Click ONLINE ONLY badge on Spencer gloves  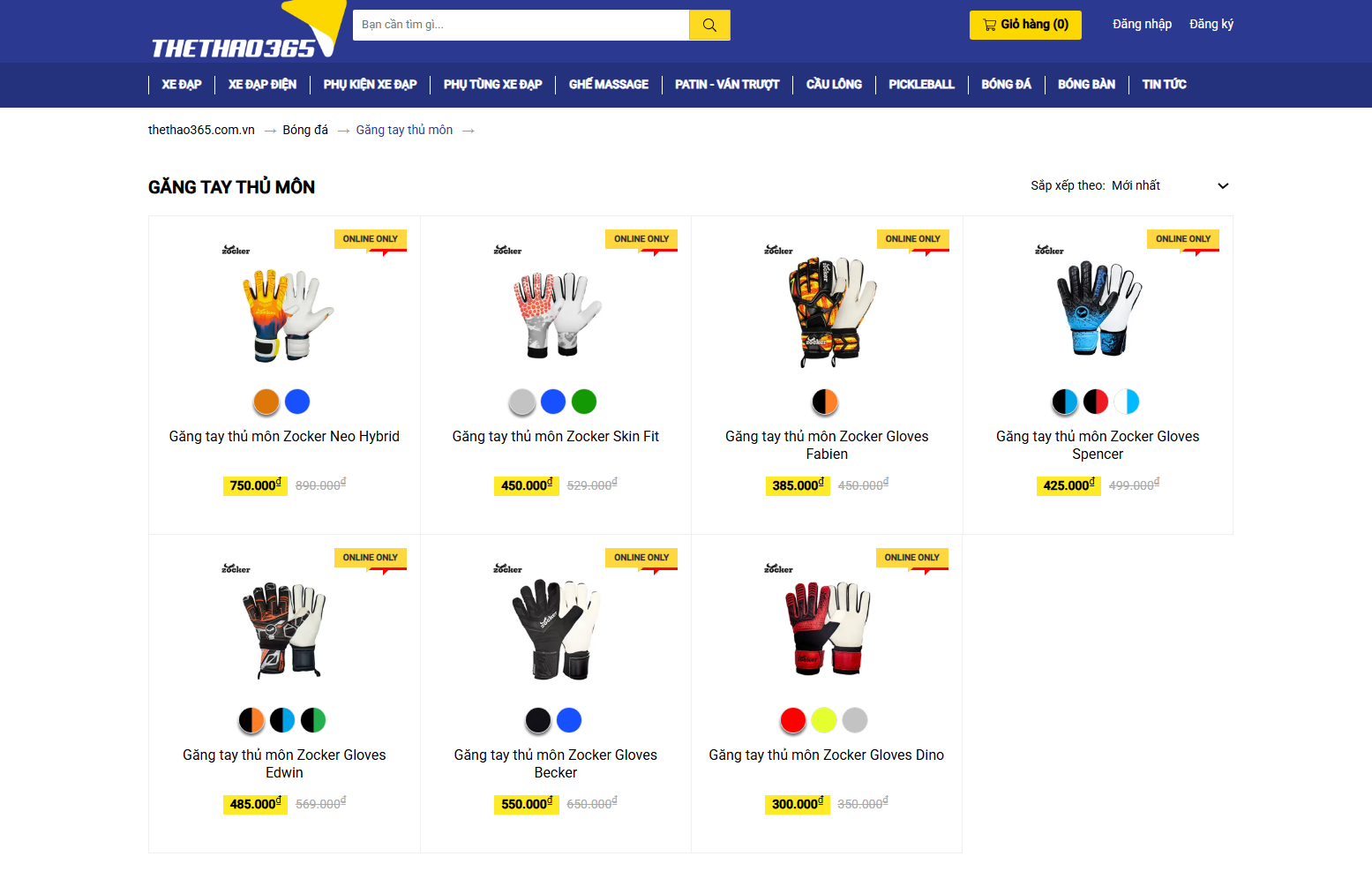[1183, 239]
